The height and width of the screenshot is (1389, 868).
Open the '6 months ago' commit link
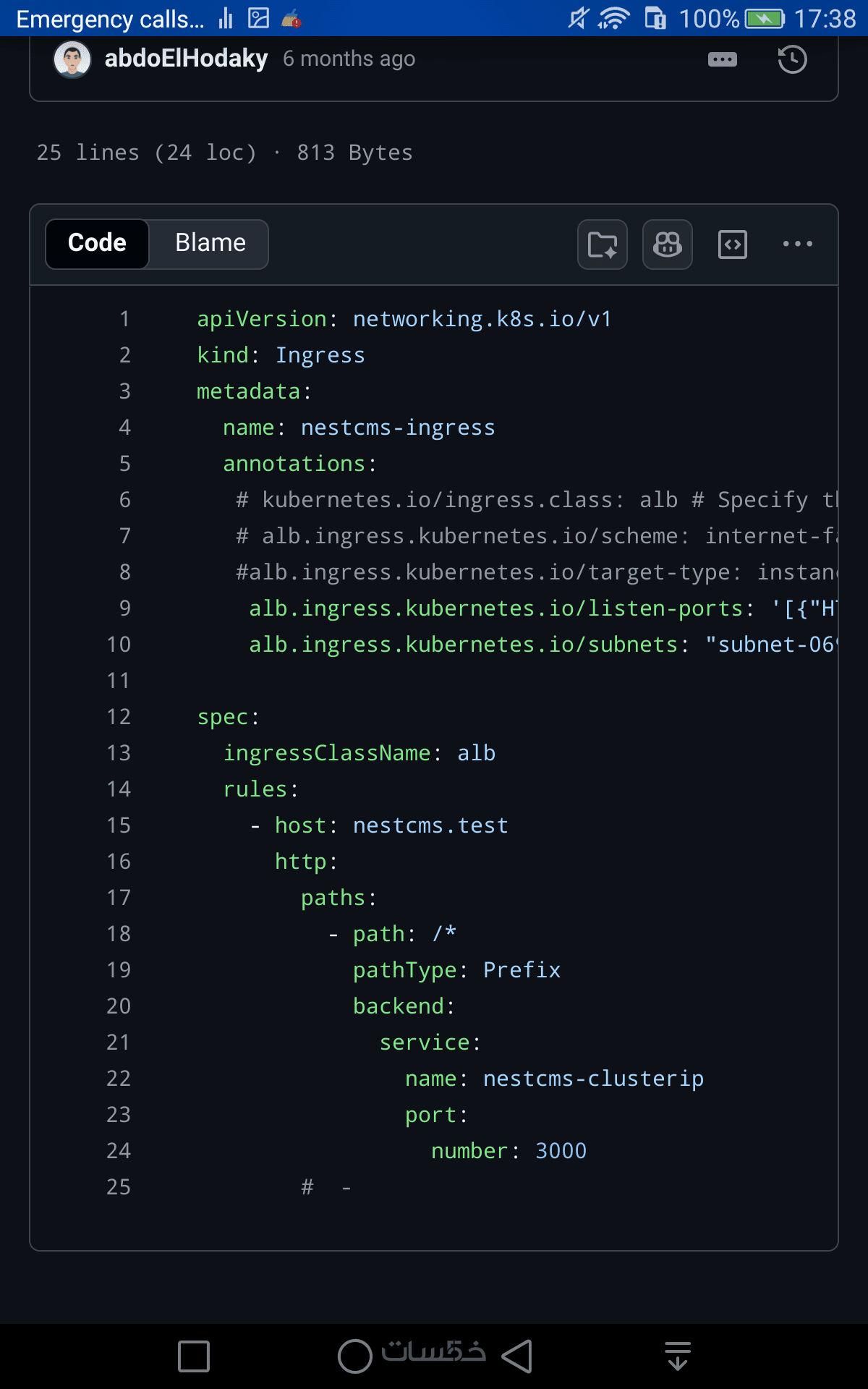[349, 59]
